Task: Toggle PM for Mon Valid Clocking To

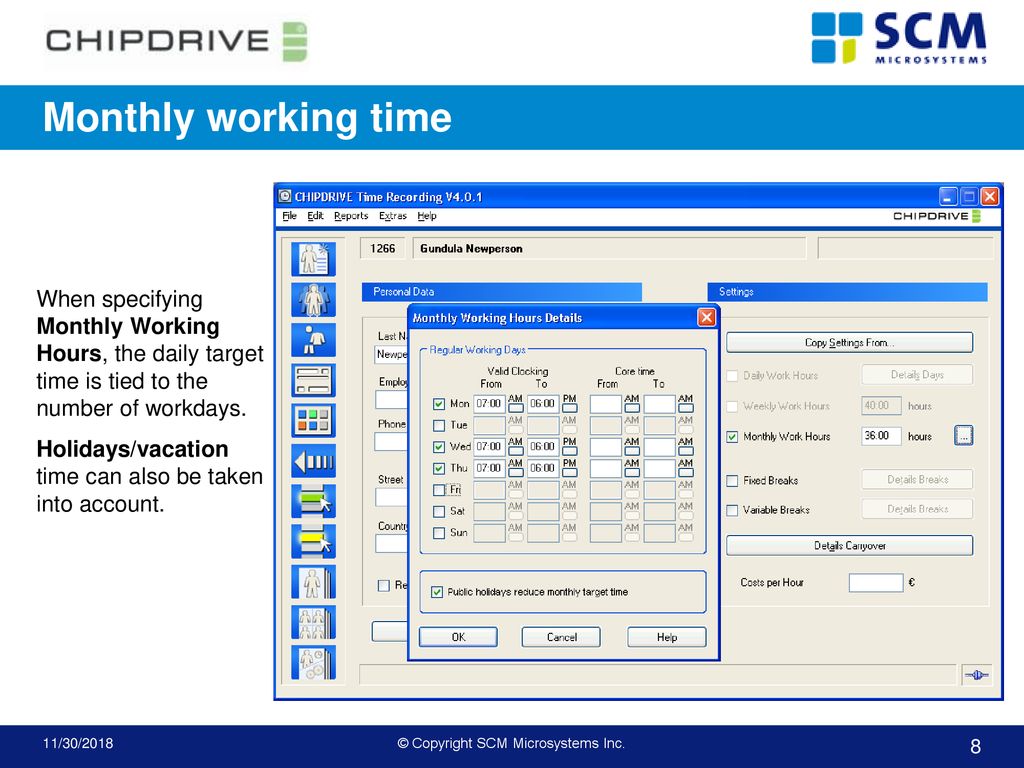Action: (569, 408)
